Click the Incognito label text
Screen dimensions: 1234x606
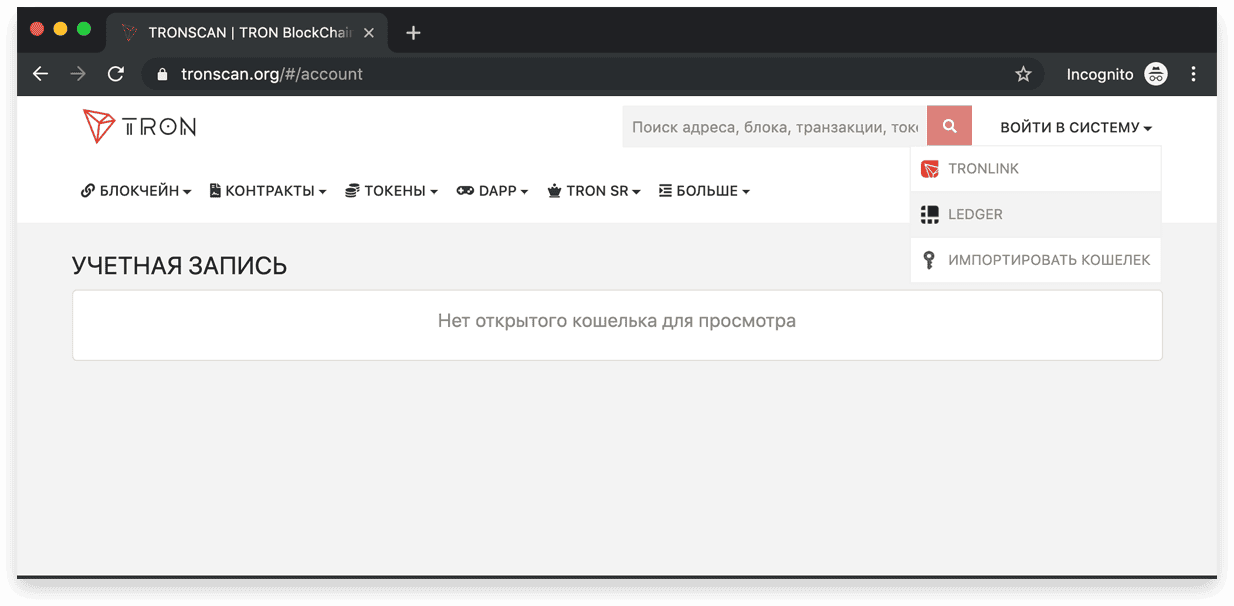(1100, 74)
